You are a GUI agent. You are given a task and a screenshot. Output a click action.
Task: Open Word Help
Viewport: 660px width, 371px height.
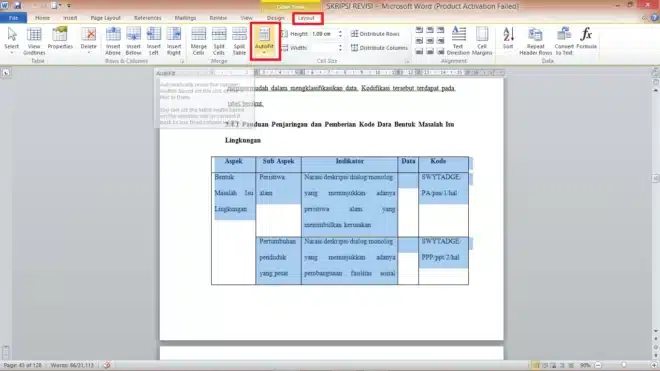(655, 18)
